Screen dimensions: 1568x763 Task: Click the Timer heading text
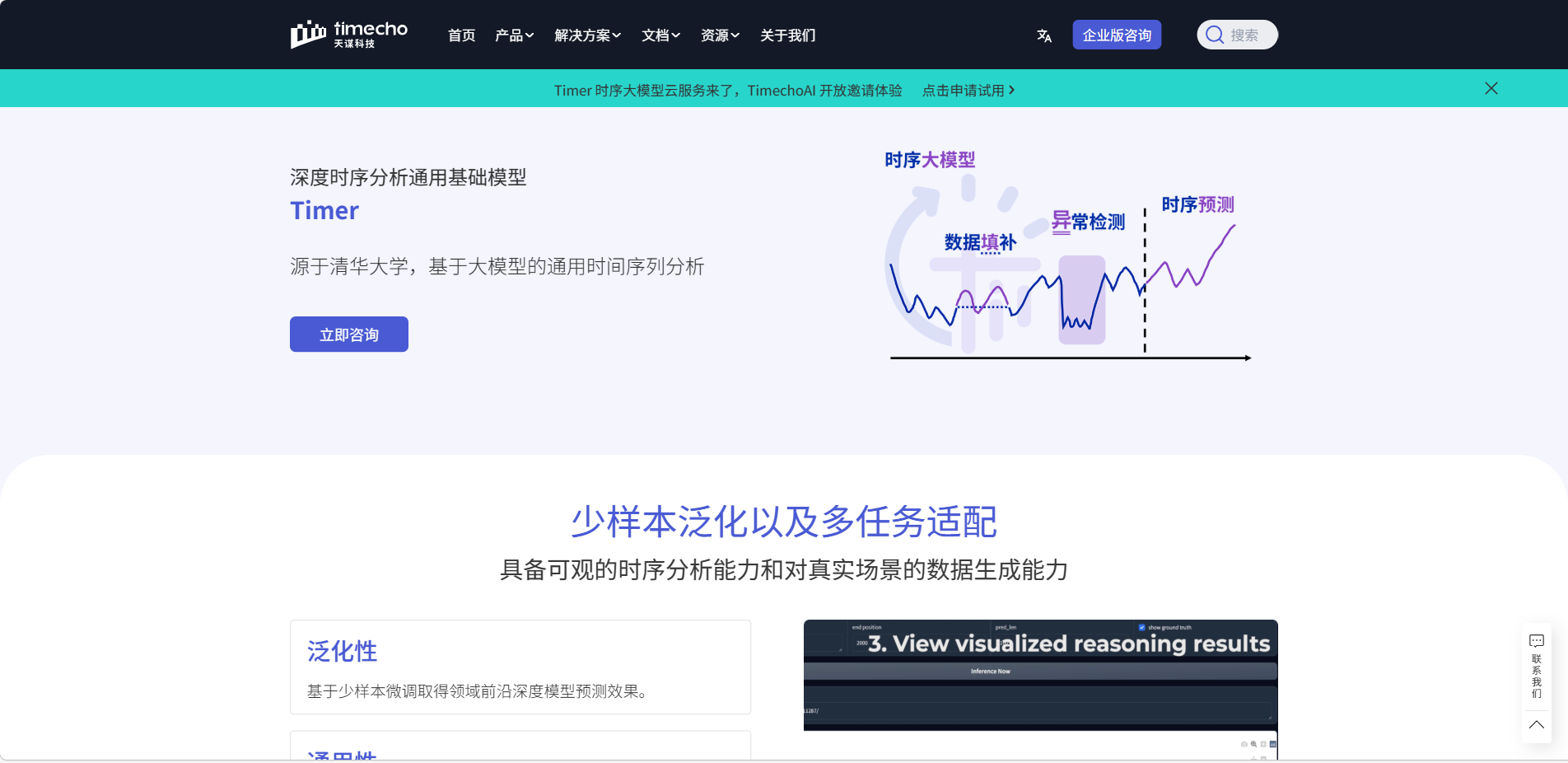click(x=324, y=211)
